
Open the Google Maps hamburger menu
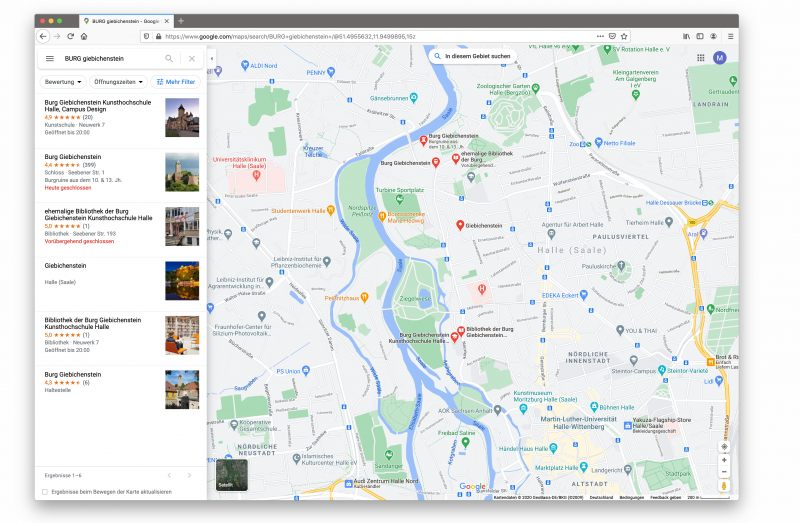[49, 59]
